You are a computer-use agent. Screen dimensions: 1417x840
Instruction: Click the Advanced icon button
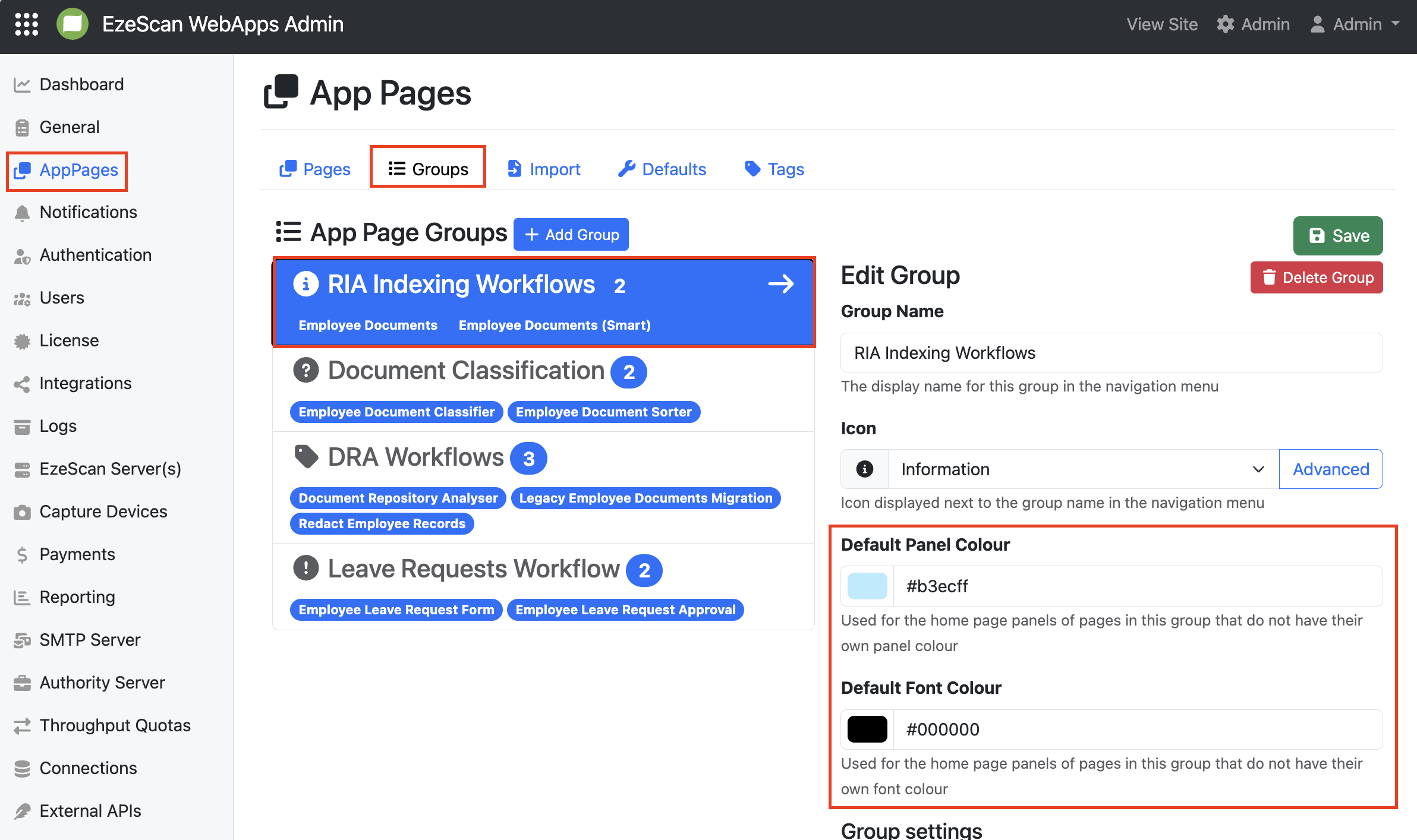click(x=1331, y=469)
